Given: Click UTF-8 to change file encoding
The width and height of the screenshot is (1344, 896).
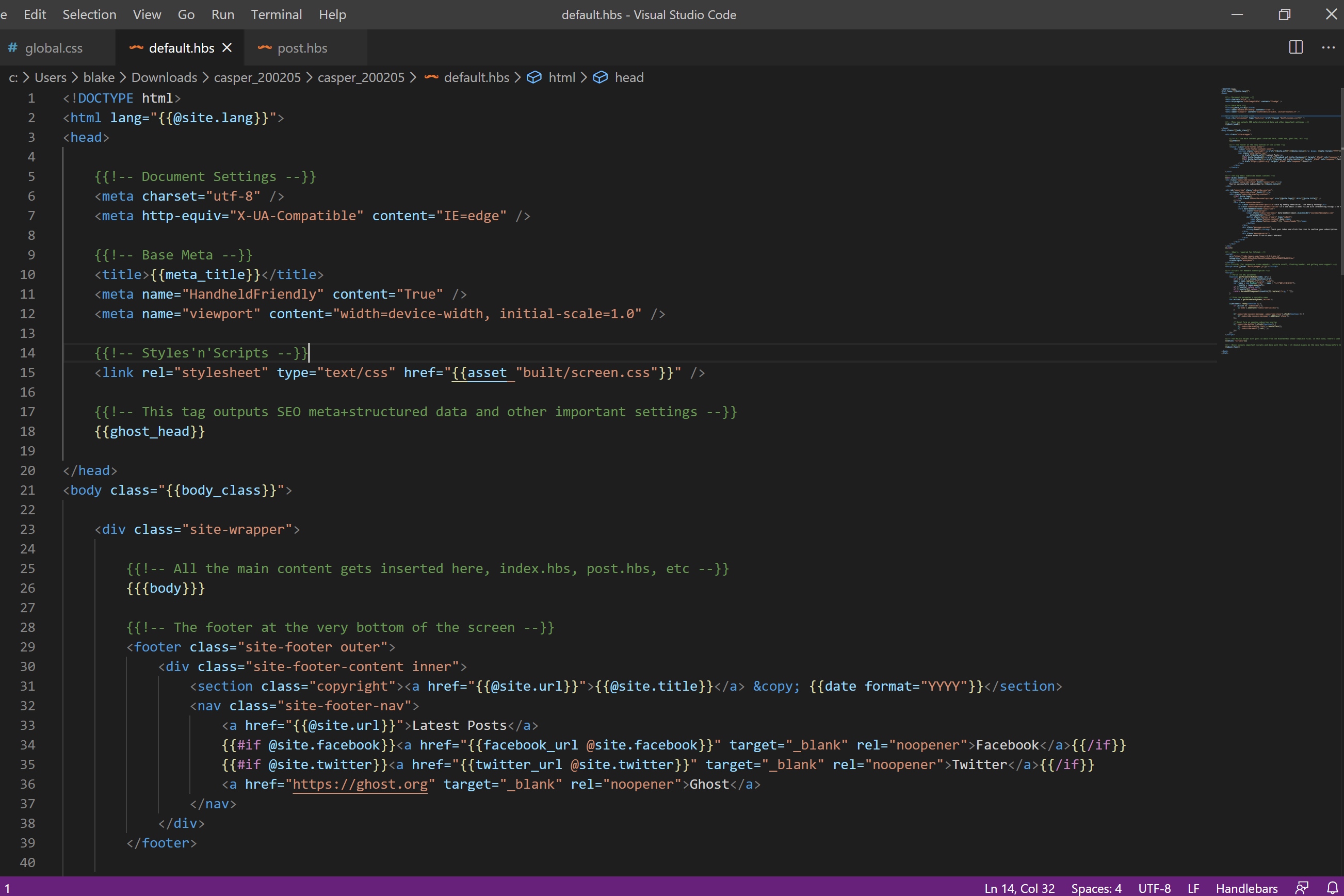Looking at the screenshot, I should [1154, 887].
